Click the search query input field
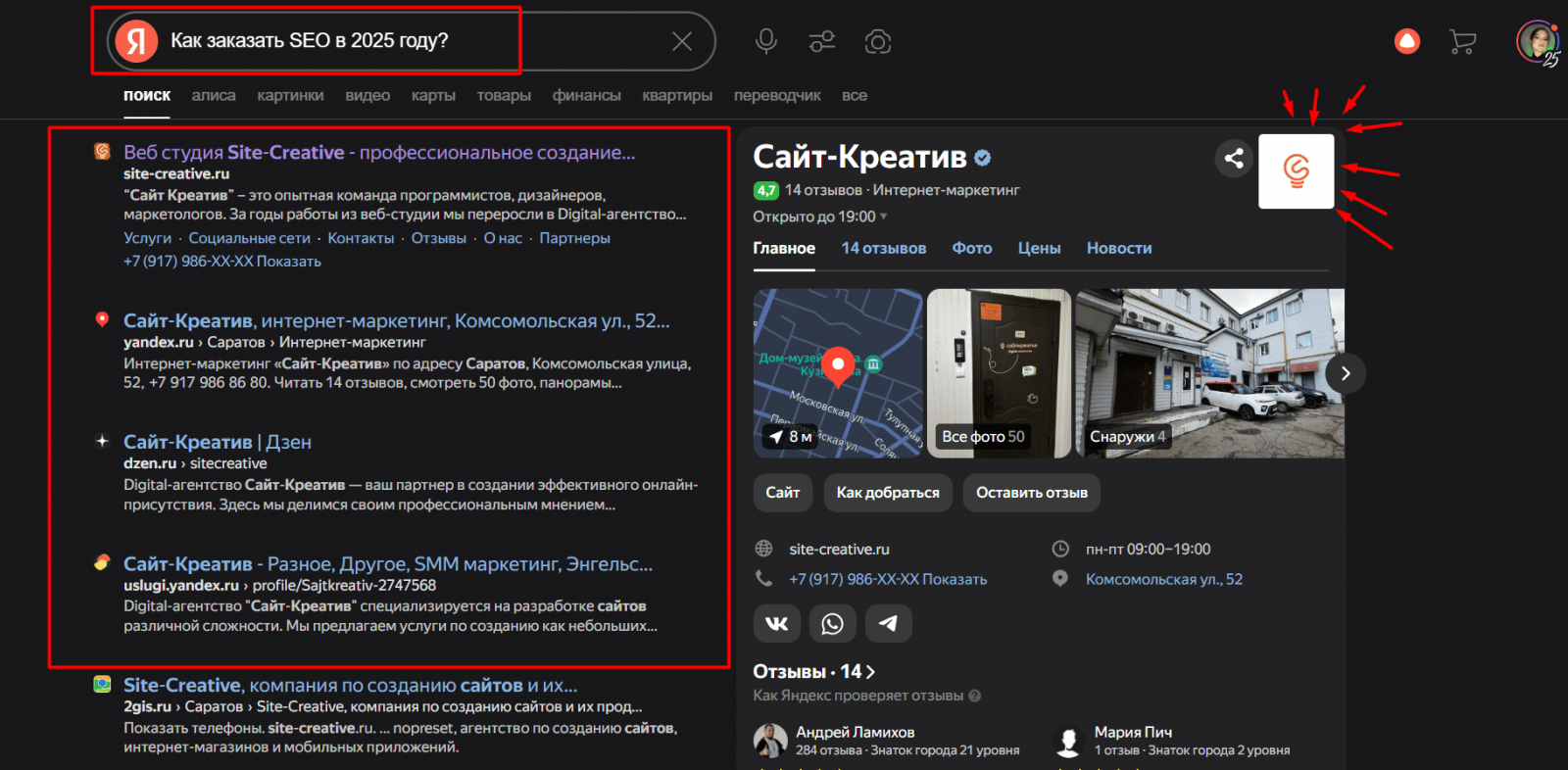 (x=412, y=41)
